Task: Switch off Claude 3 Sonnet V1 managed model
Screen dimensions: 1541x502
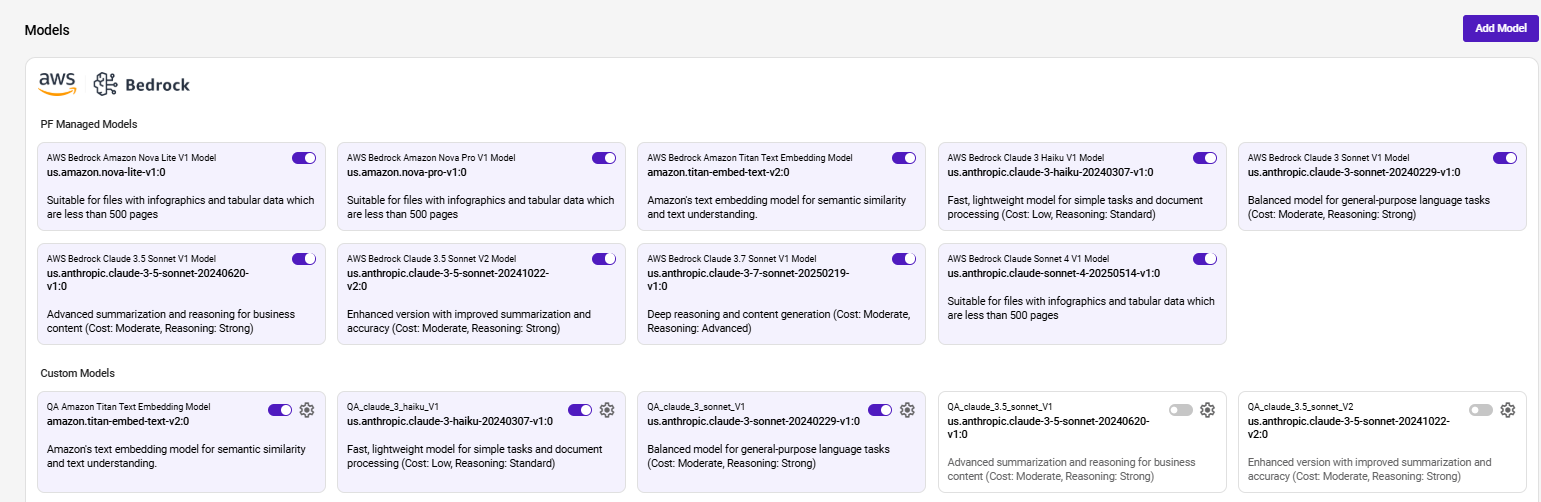Action: point(1505,158)
